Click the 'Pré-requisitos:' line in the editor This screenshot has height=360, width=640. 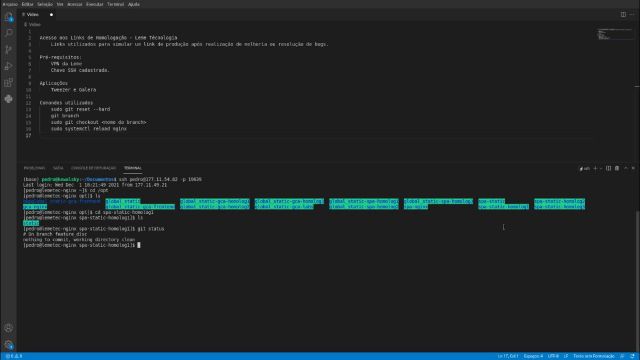tap(60, 57)
